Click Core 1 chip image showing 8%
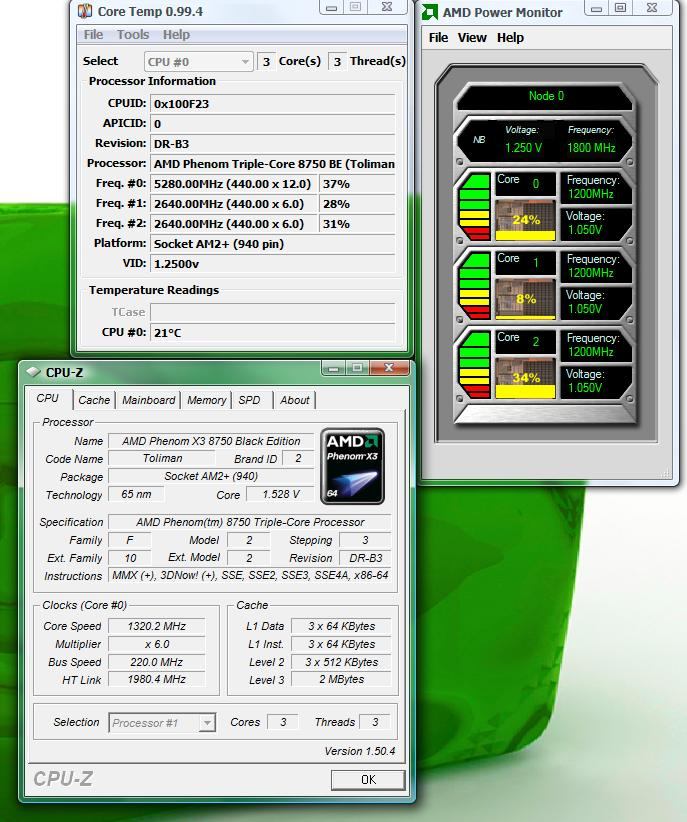This screenshot has height=822, width=687. (x=525, y=299)
